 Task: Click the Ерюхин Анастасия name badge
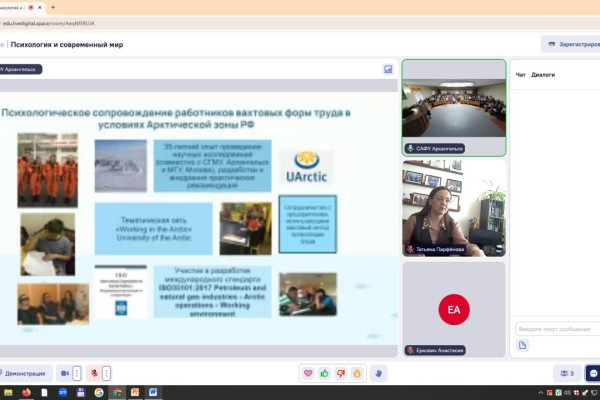(x=435, y=350)
